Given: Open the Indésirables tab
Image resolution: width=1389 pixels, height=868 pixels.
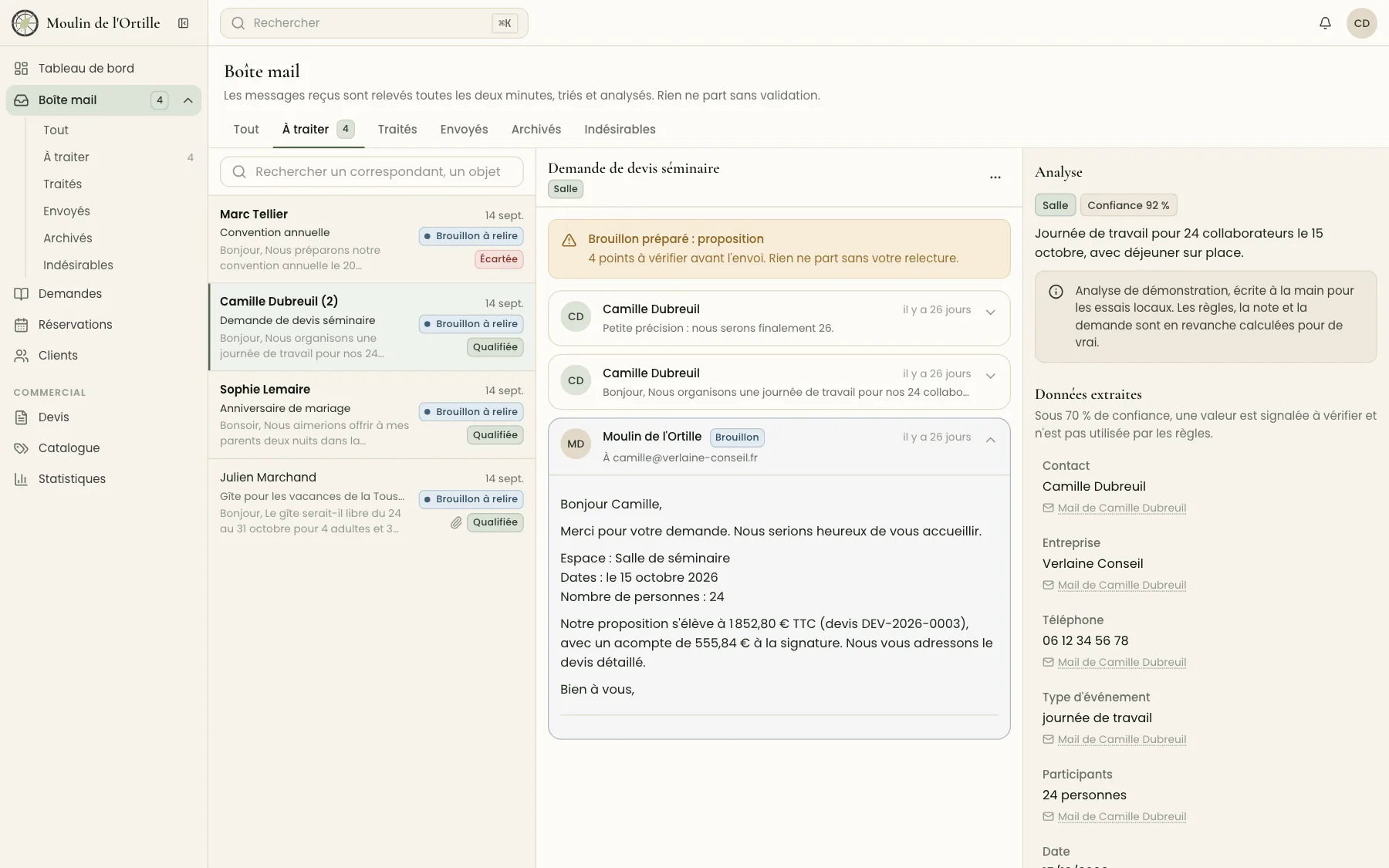Looking at the screenshot, I should click(620, 130).
